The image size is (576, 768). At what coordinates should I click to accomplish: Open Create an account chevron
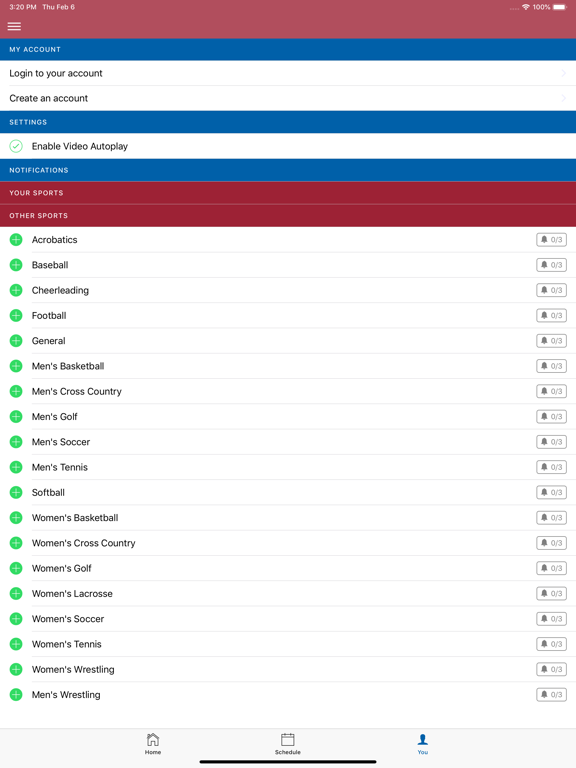(x=563, y=98)
